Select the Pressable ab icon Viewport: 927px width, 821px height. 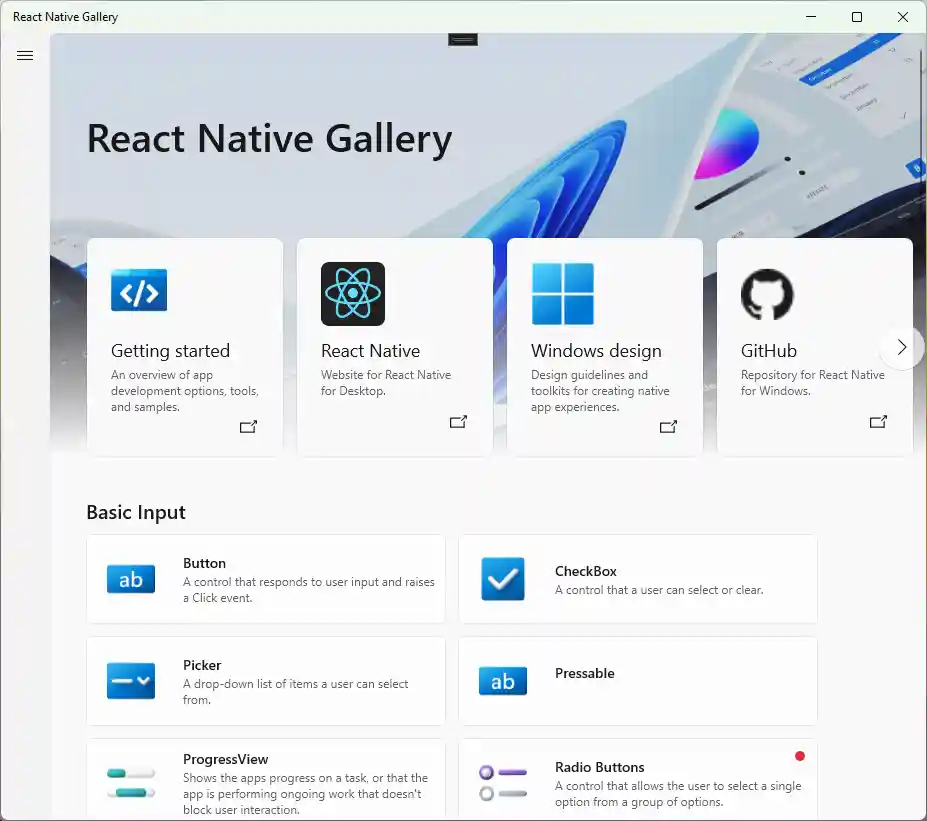point(502,681)
